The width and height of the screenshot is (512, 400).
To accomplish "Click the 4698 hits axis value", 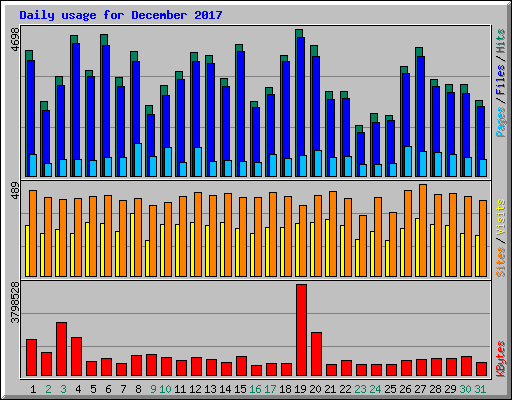I will point(15,39).
